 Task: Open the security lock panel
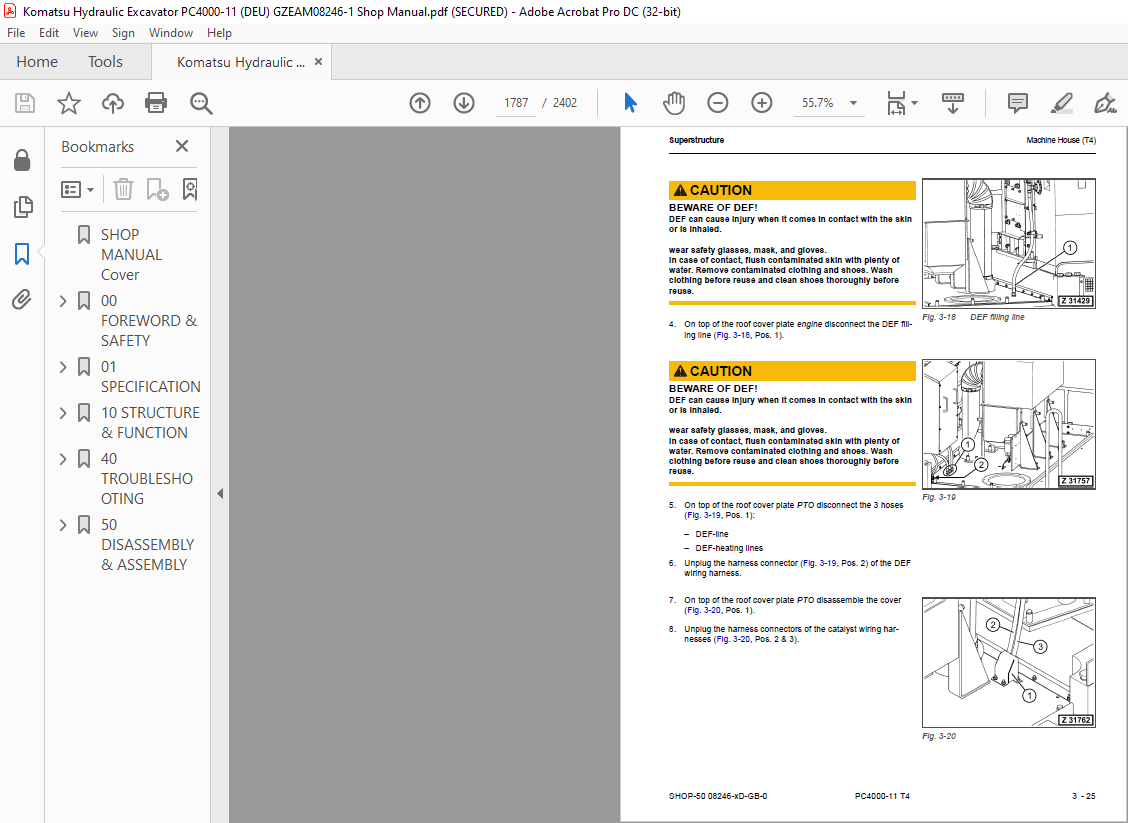[22, 160]
